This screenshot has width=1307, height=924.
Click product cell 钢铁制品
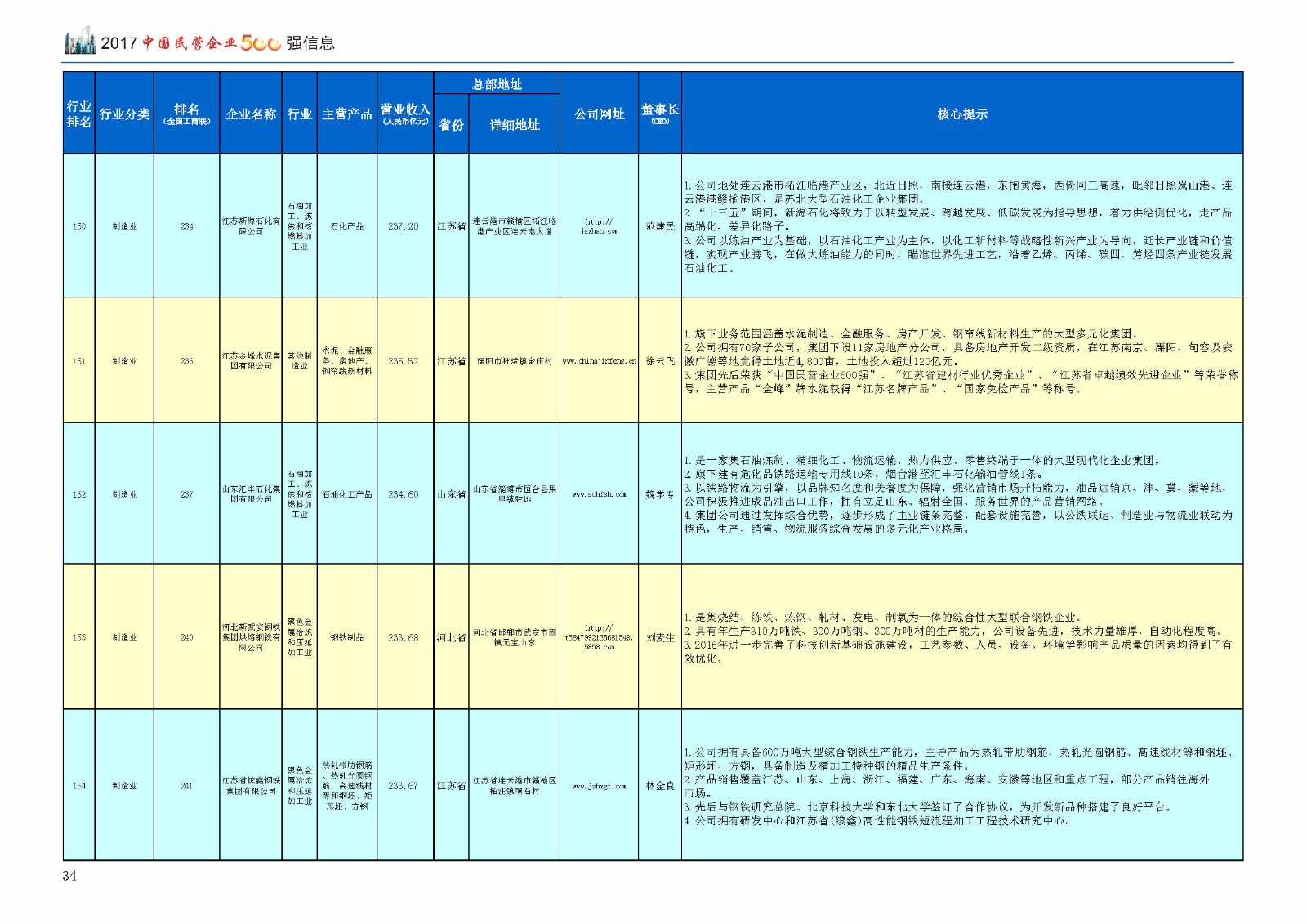click(x=347, y=637)
